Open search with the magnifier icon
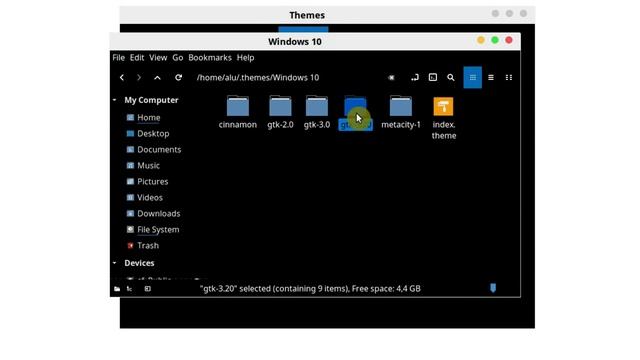 point(451,78)
